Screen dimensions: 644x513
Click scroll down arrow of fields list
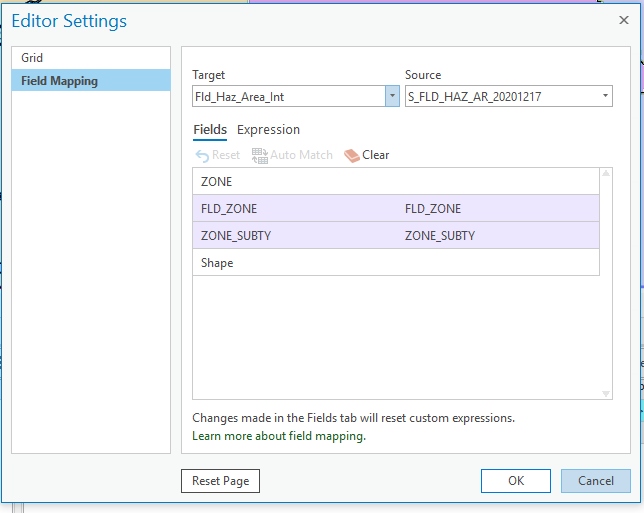606,393
